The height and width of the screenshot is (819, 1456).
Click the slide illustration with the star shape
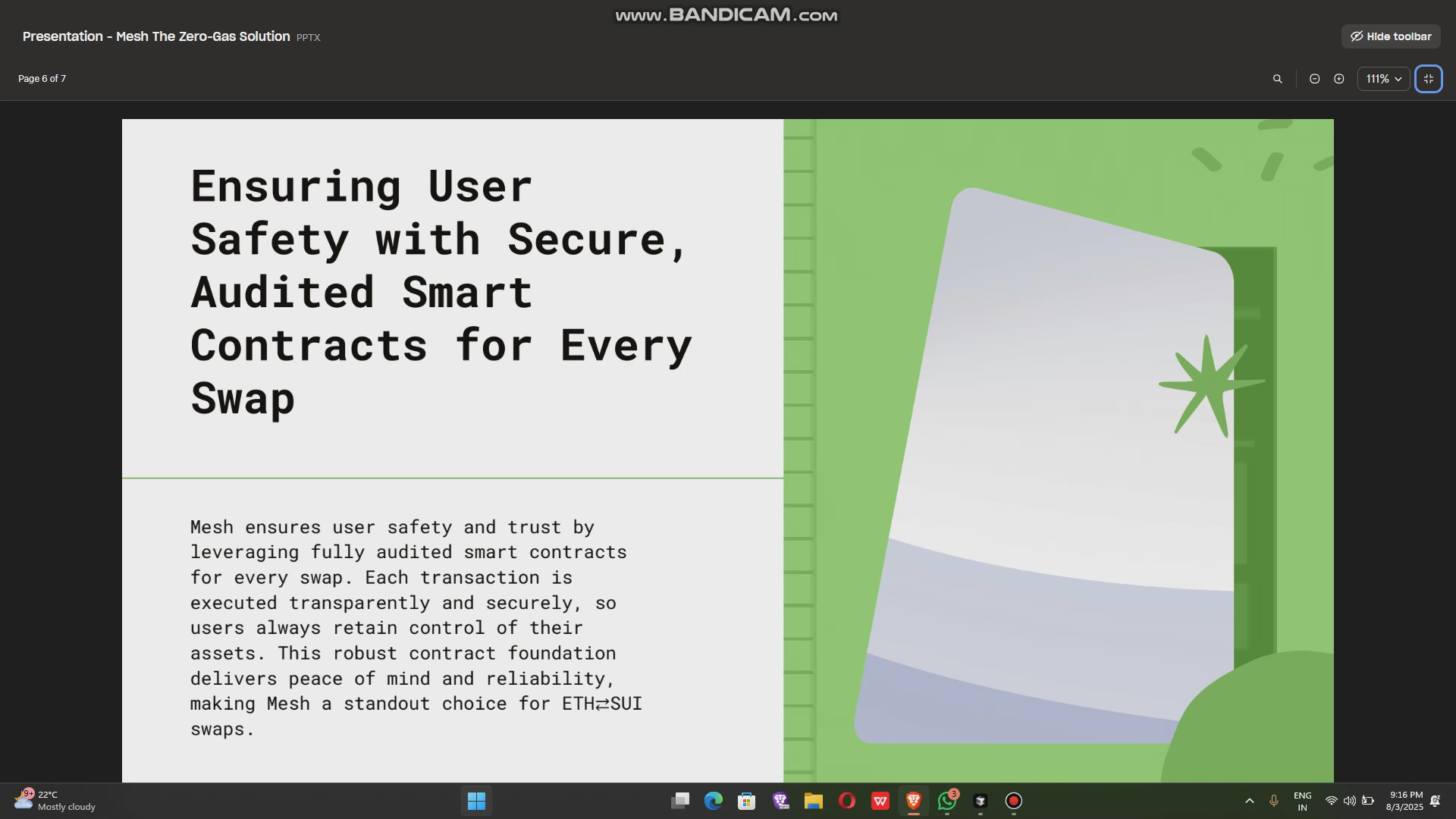click(1059, 450)
